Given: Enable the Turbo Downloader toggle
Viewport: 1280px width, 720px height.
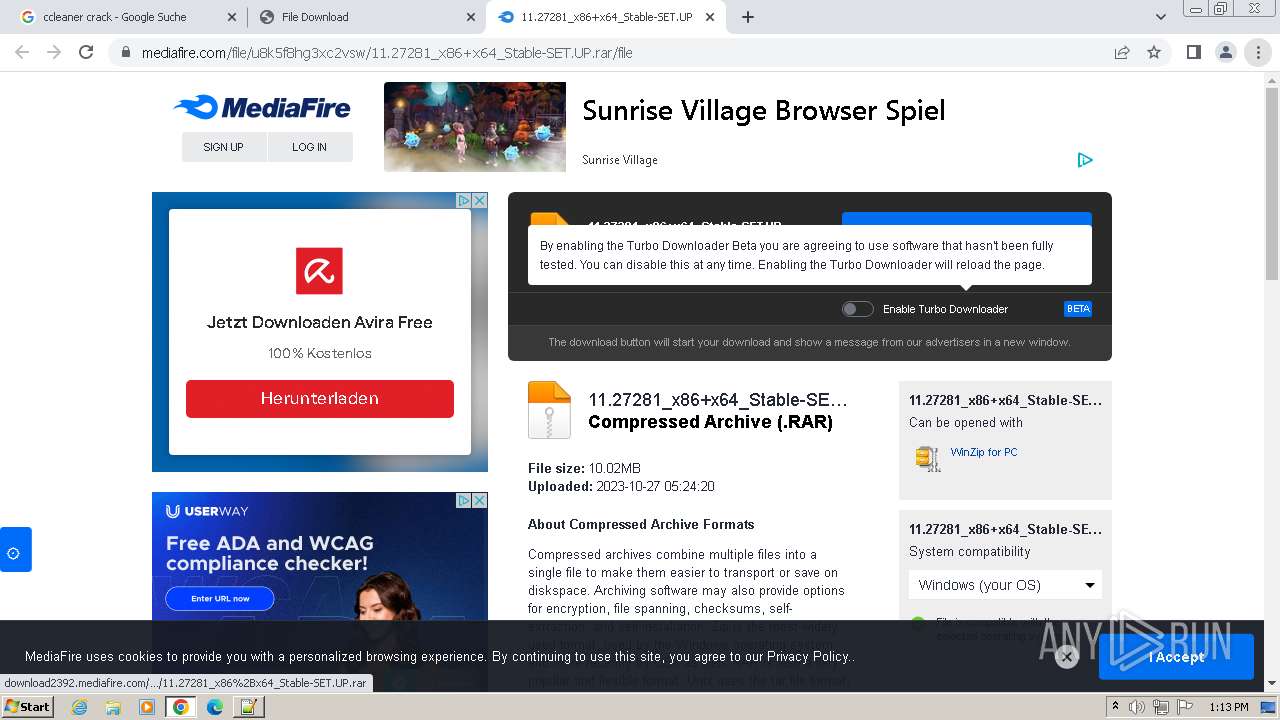Looking at the screenshot, I should [857, 309].
